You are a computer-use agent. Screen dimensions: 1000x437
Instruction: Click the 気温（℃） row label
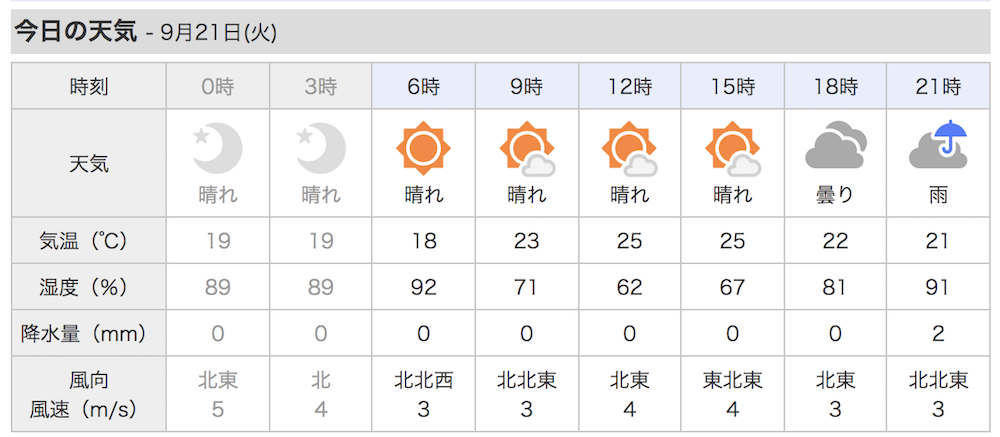[x=89, y=241]
